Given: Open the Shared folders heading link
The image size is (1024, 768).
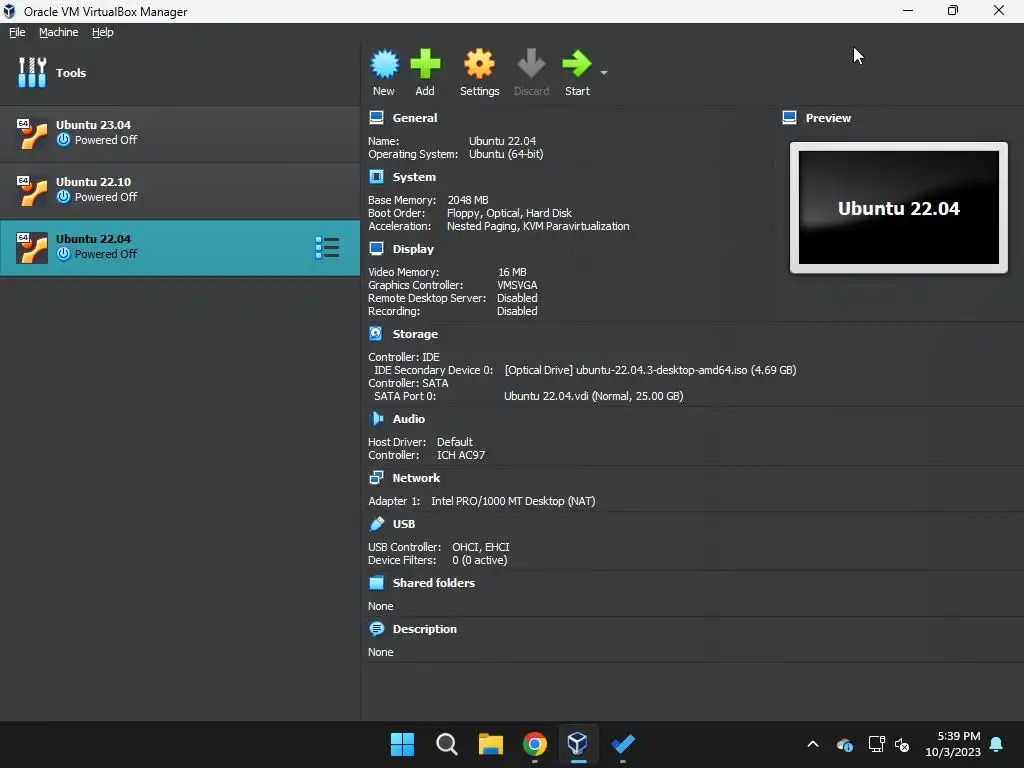Looking at the screenshot, I should click(x=434, y=583).
